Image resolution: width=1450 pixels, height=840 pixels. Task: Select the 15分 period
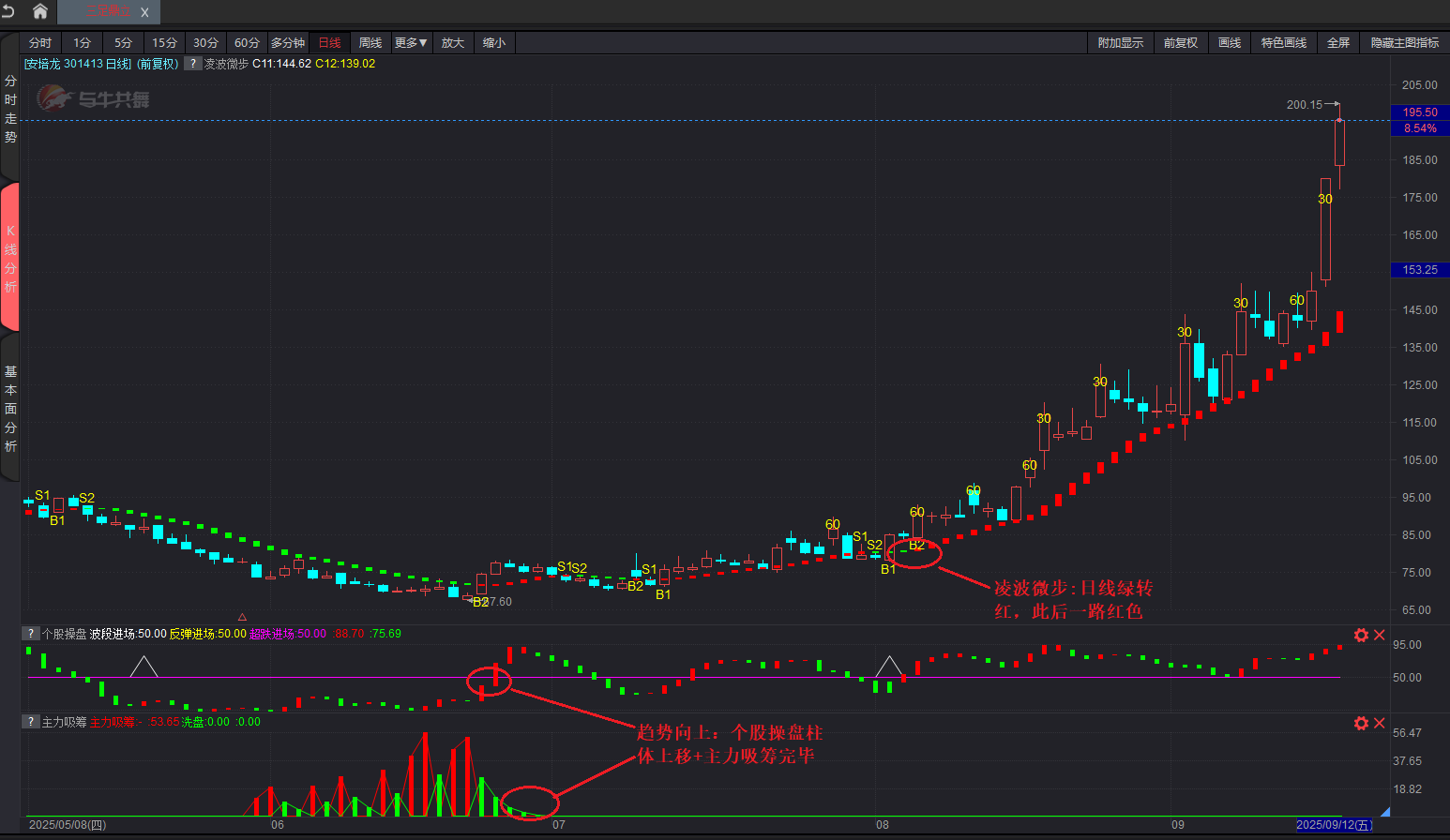(x=165, y=43)
